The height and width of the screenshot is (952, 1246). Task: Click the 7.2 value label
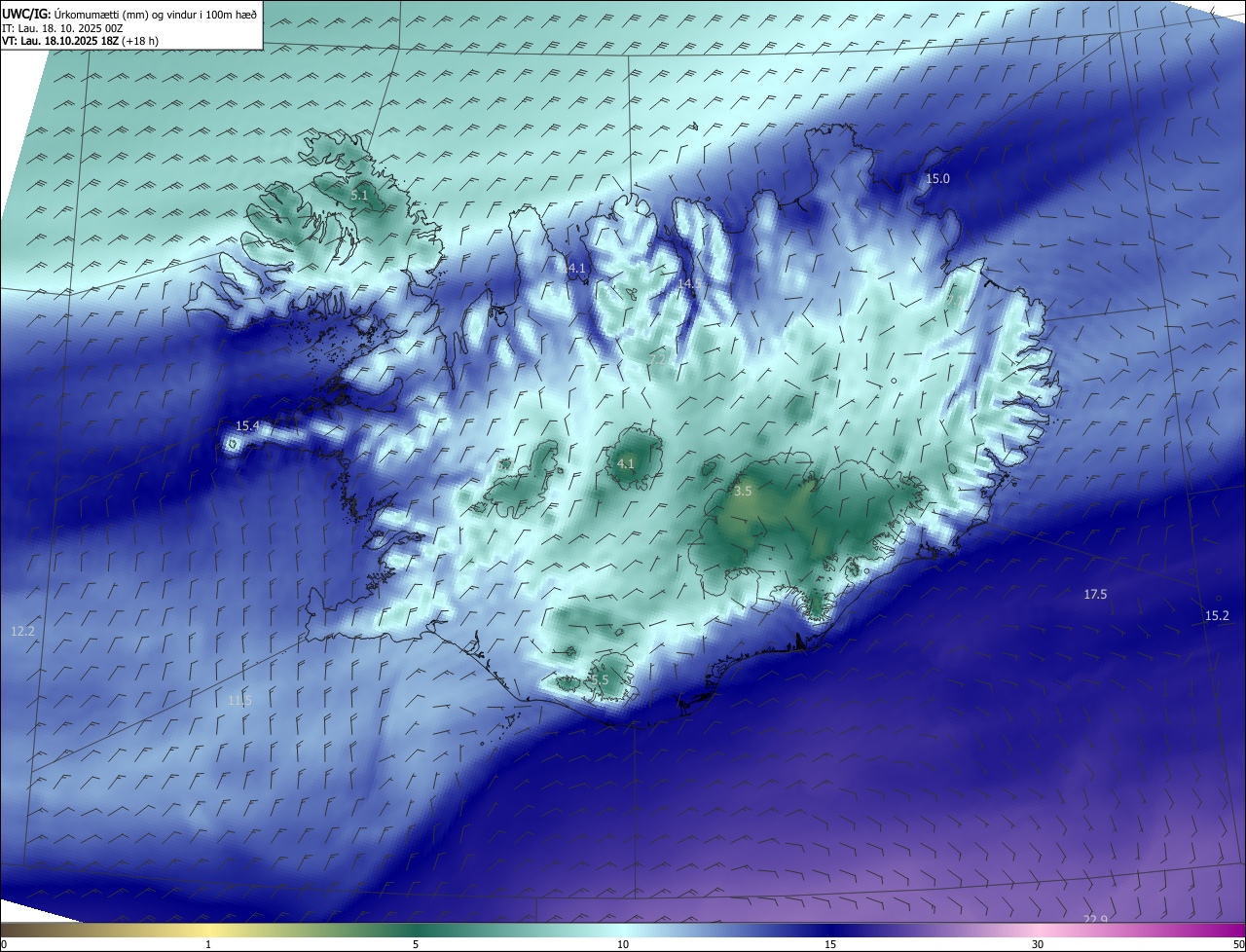[658, 359]
